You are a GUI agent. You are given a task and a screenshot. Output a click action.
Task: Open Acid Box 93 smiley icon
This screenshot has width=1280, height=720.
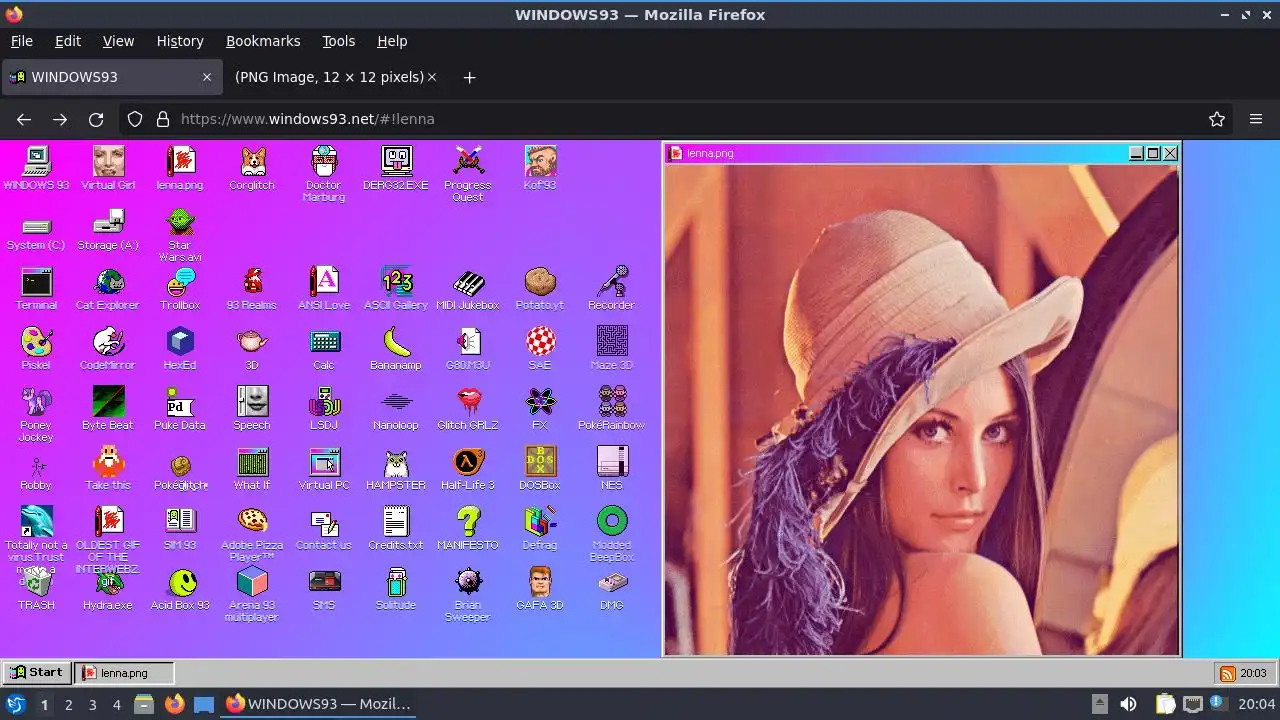point(180,582)
